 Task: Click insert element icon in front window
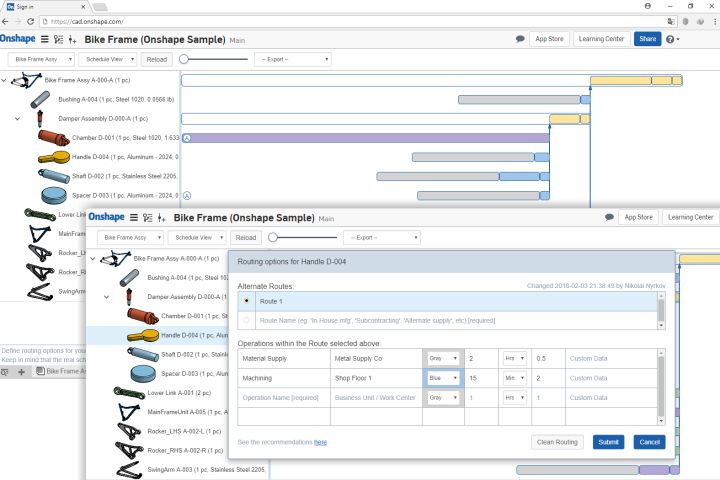pos(161,218)
